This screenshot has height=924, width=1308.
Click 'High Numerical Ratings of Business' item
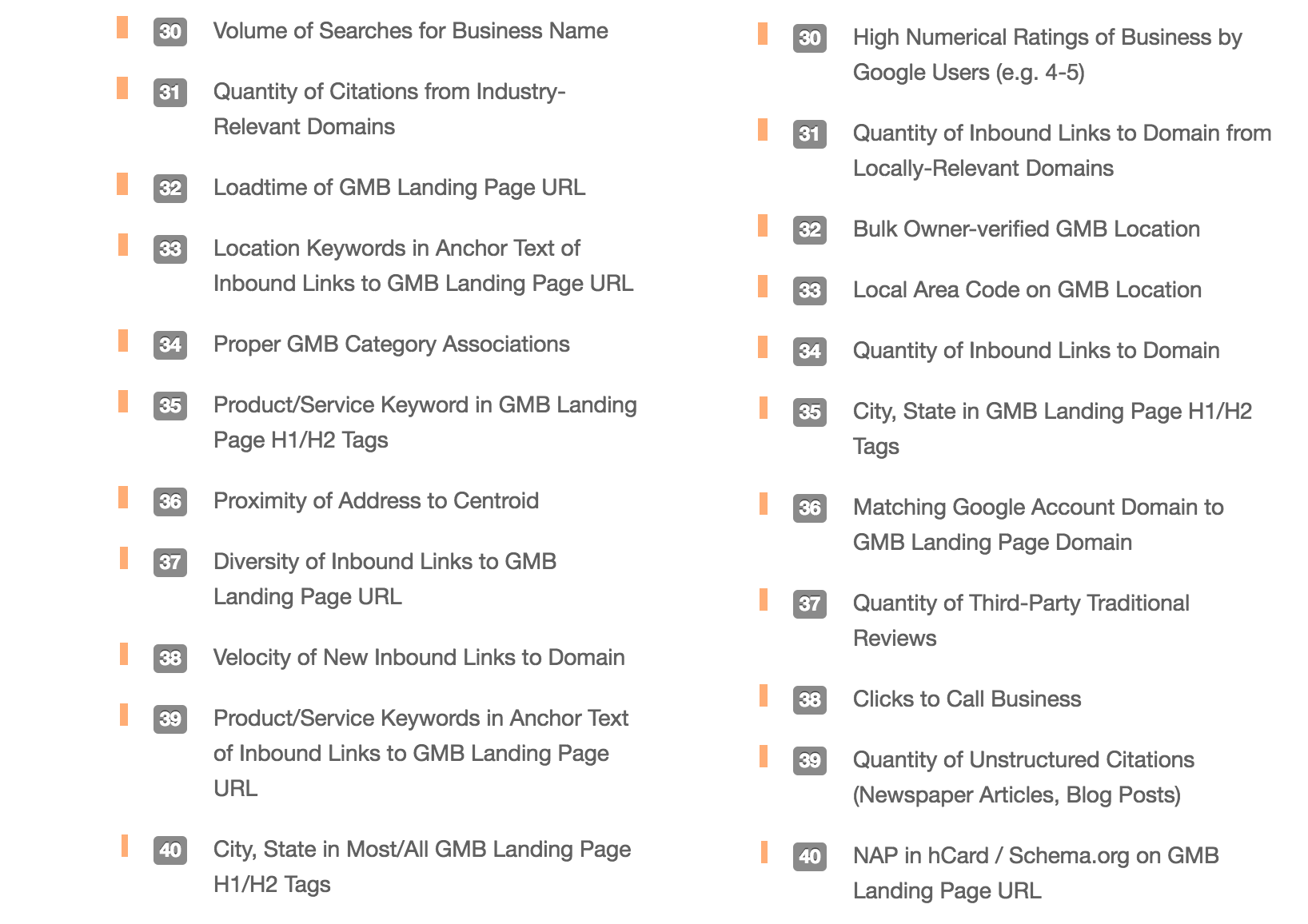(x=1047, y=54)
